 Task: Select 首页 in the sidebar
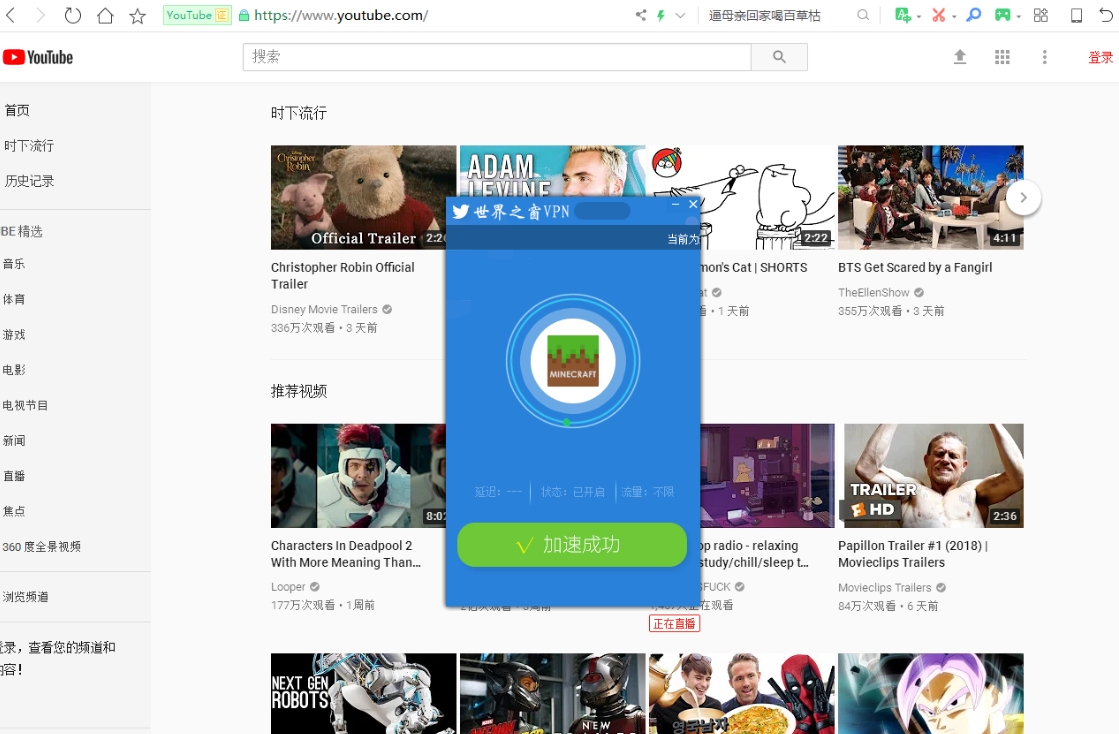click(17, 111)
